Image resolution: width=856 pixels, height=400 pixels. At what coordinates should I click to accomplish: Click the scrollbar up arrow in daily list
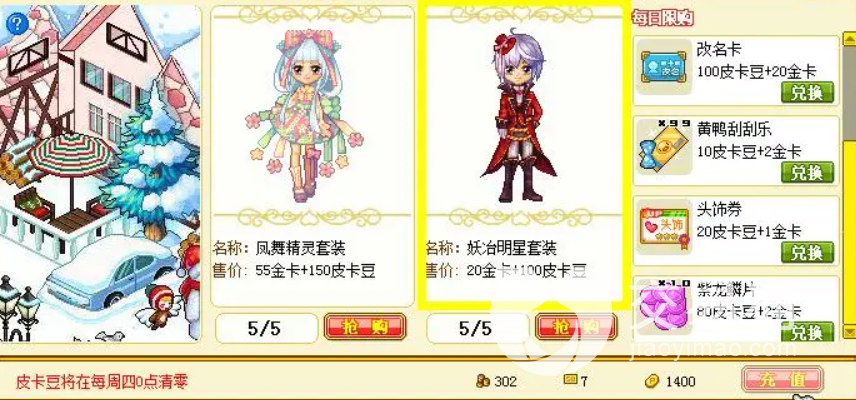(849, 39)
